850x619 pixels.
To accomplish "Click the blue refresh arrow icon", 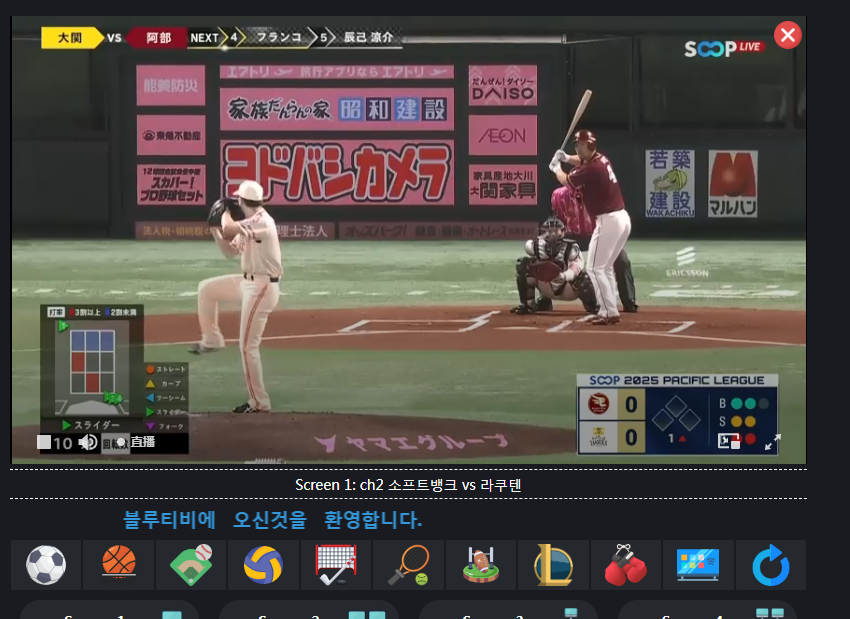I will coord(771,565).
